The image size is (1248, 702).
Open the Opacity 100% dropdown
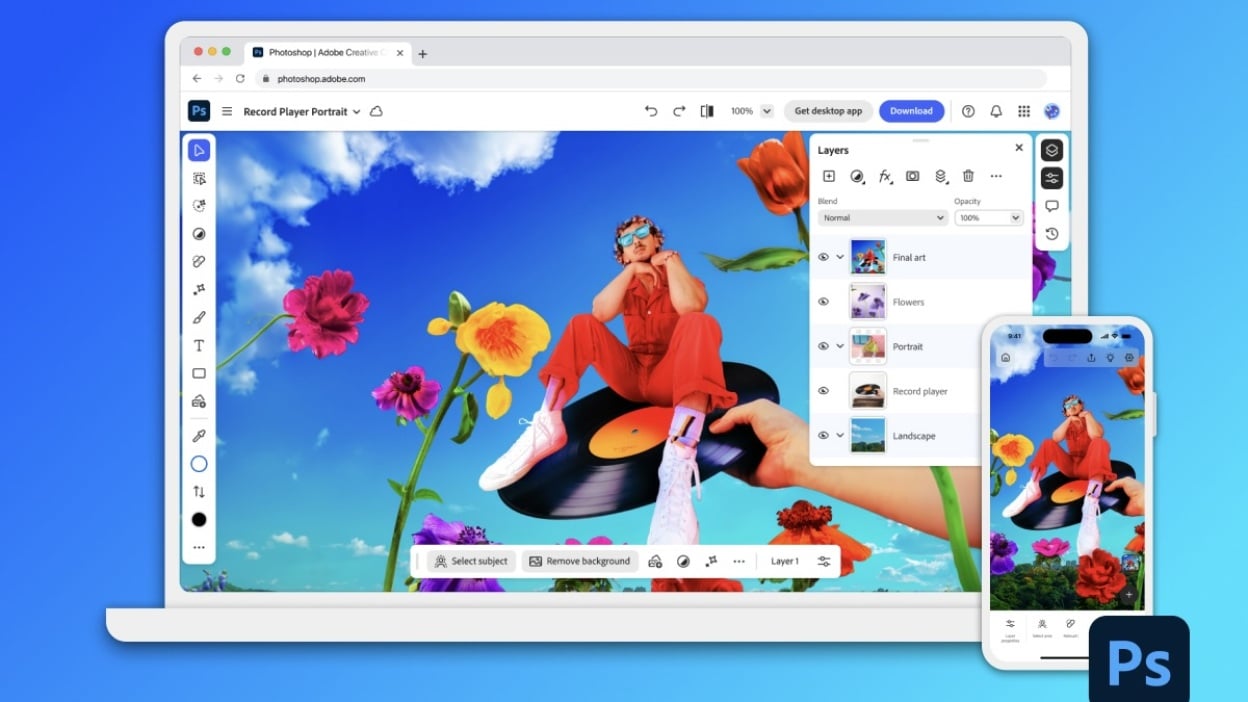pyautogui.click(x=988, y=218)
